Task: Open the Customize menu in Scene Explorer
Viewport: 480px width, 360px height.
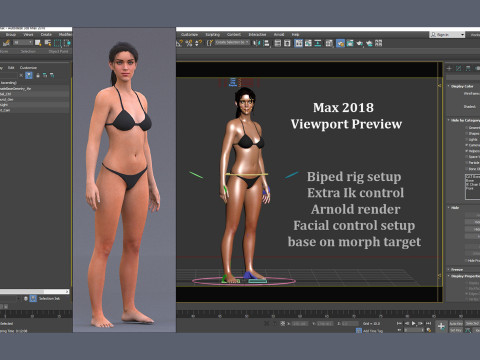Action: (x=28, y=68)
